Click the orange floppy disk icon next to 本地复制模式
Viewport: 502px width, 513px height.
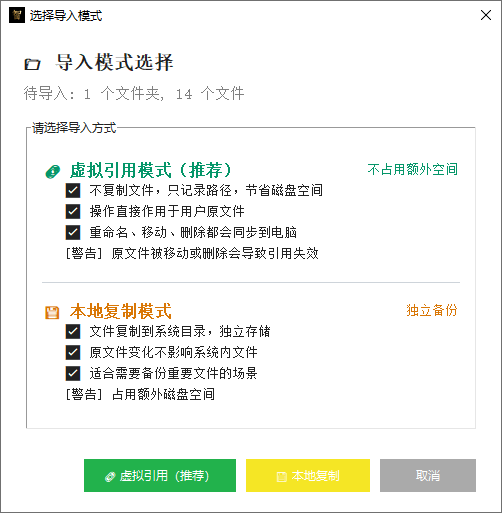(52, 313)
